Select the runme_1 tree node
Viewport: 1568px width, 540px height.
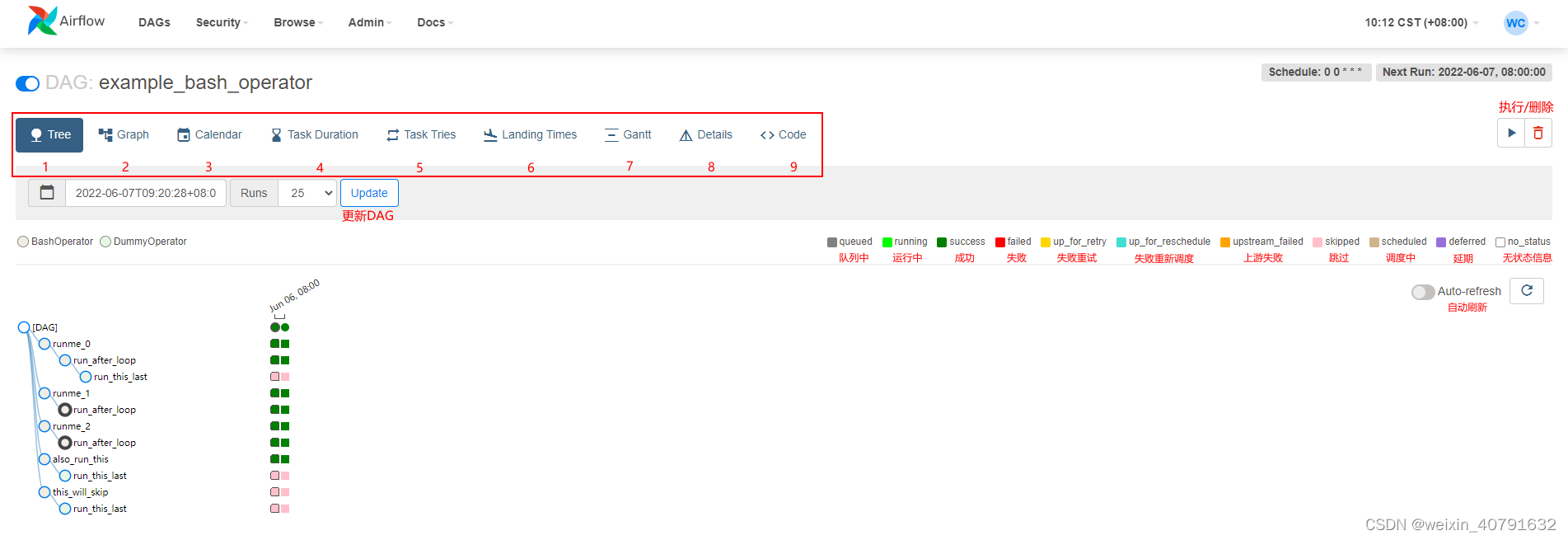pyautogui.click(x=44, y=393)
